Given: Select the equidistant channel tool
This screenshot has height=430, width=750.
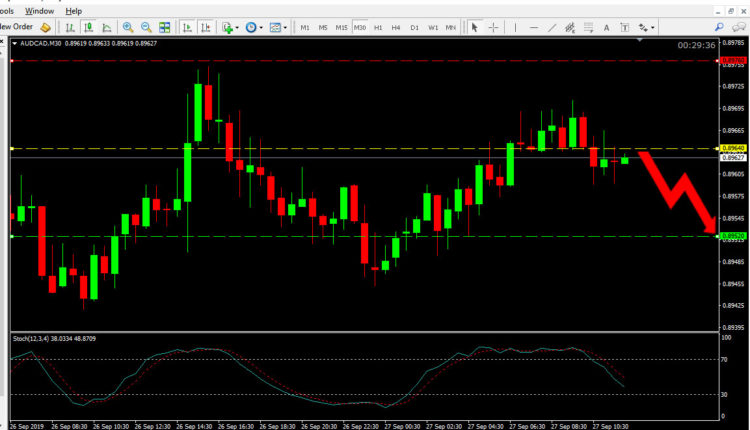Looking at the screenshot, I should tap(570, 28).
